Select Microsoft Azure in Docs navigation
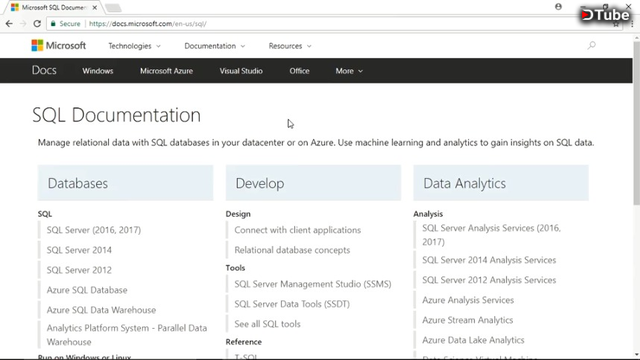Viewport: 640px width, 360px height. 167,71
